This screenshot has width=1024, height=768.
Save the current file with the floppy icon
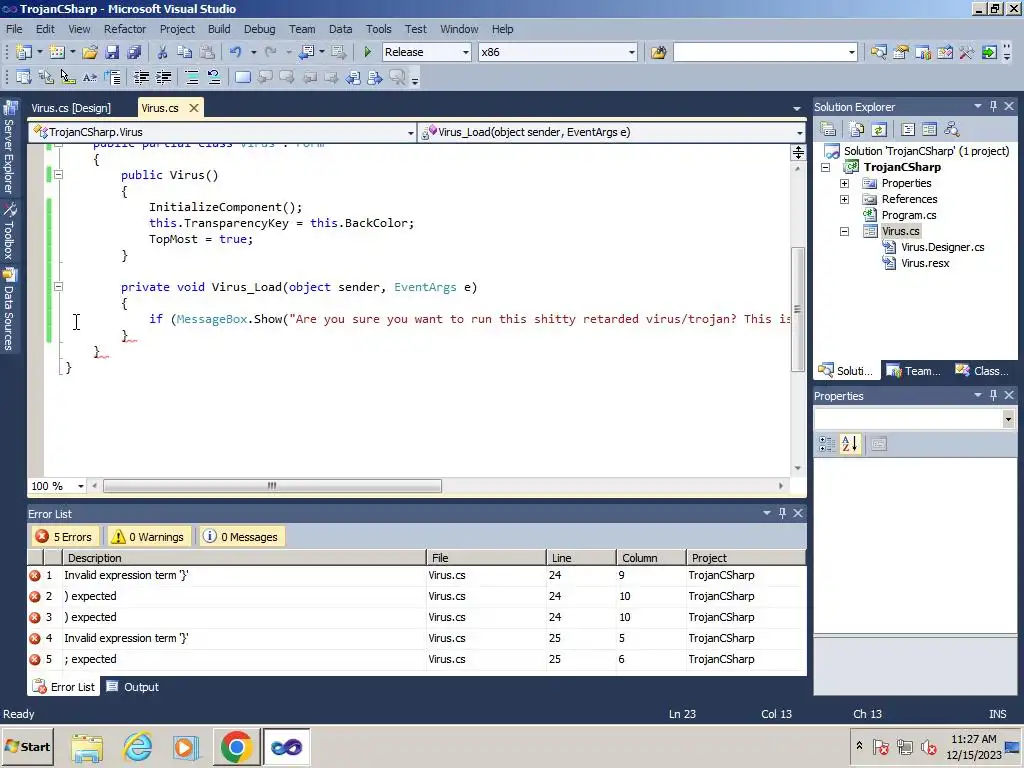112,52
